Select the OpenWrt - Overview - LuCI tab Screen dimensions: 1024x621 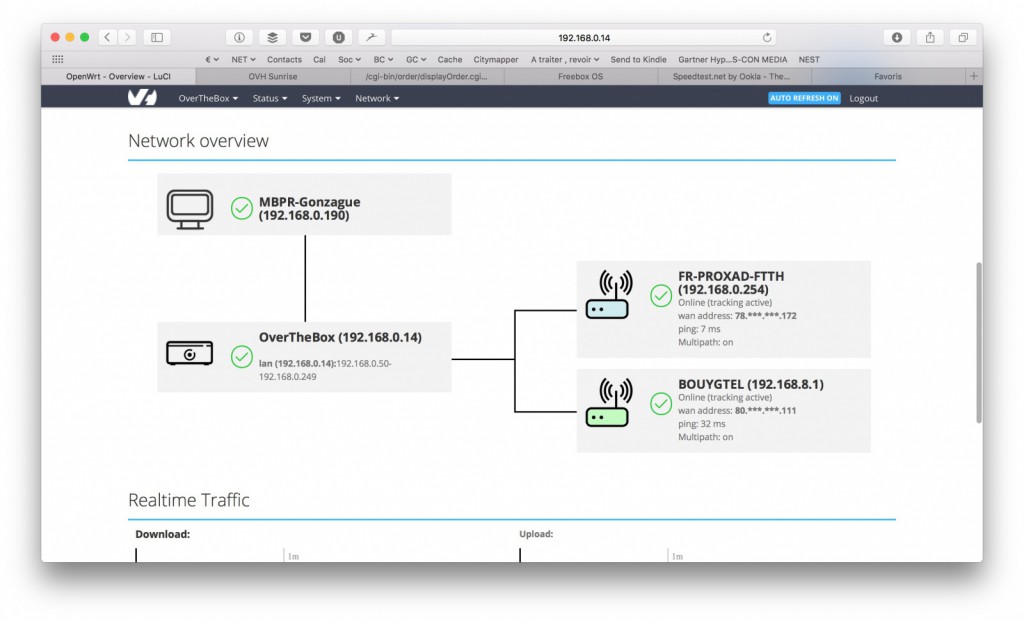[118, 76]
